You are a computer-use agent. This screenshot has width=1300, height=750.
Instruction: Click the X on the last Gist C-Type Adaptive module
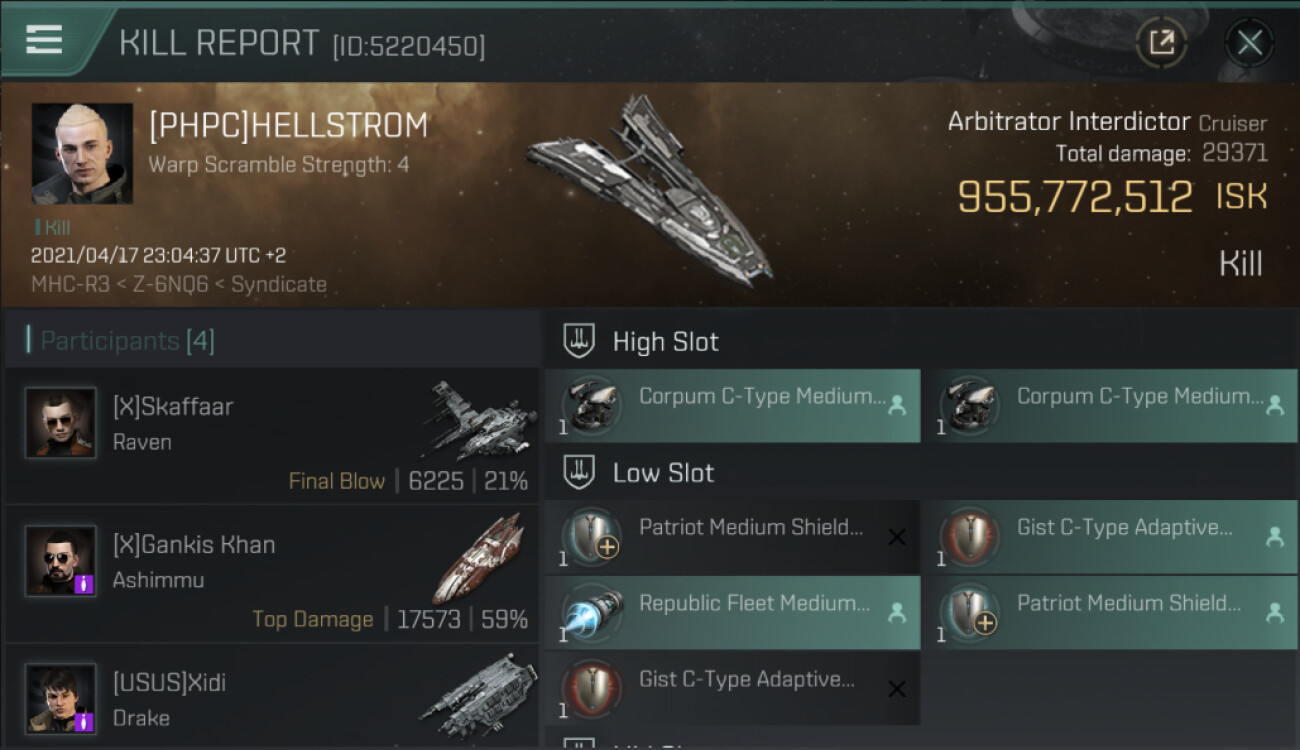[x=897, y=688]
